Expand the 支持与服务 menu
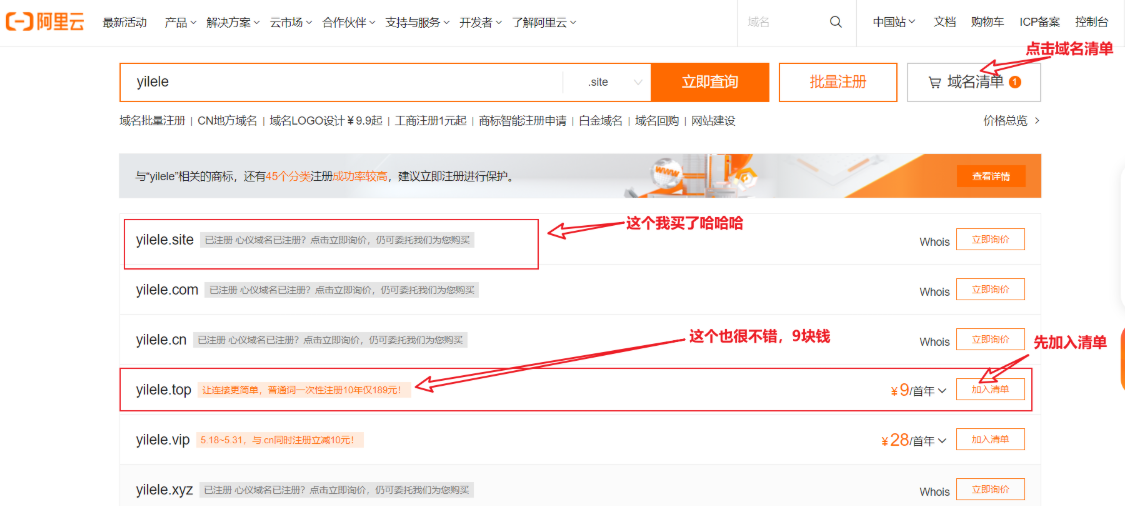 [417, 22]
